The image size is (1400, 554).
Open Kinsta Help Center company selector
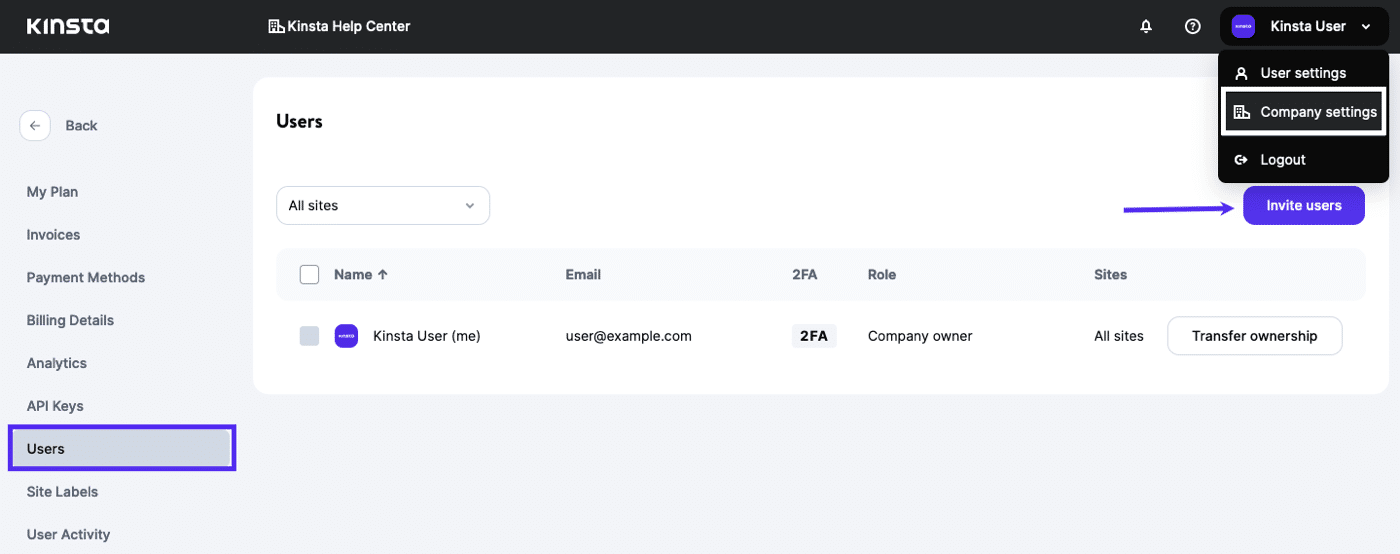click(340, 27)
